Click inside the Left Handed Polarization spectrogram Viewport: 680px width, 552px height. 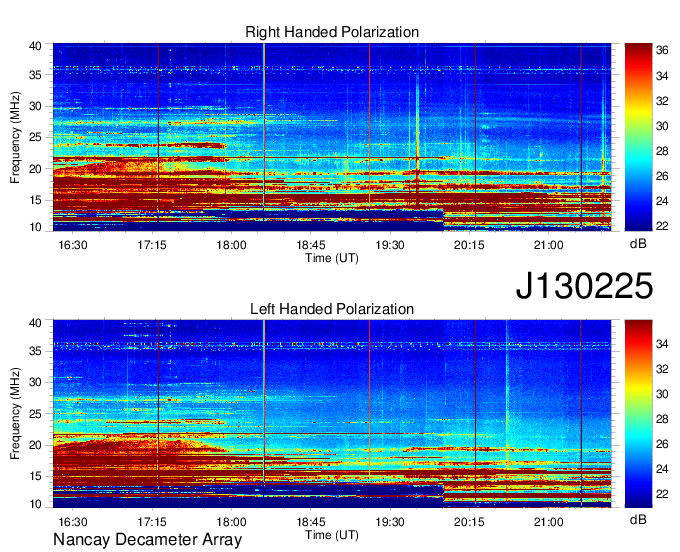tap(332, 414)
